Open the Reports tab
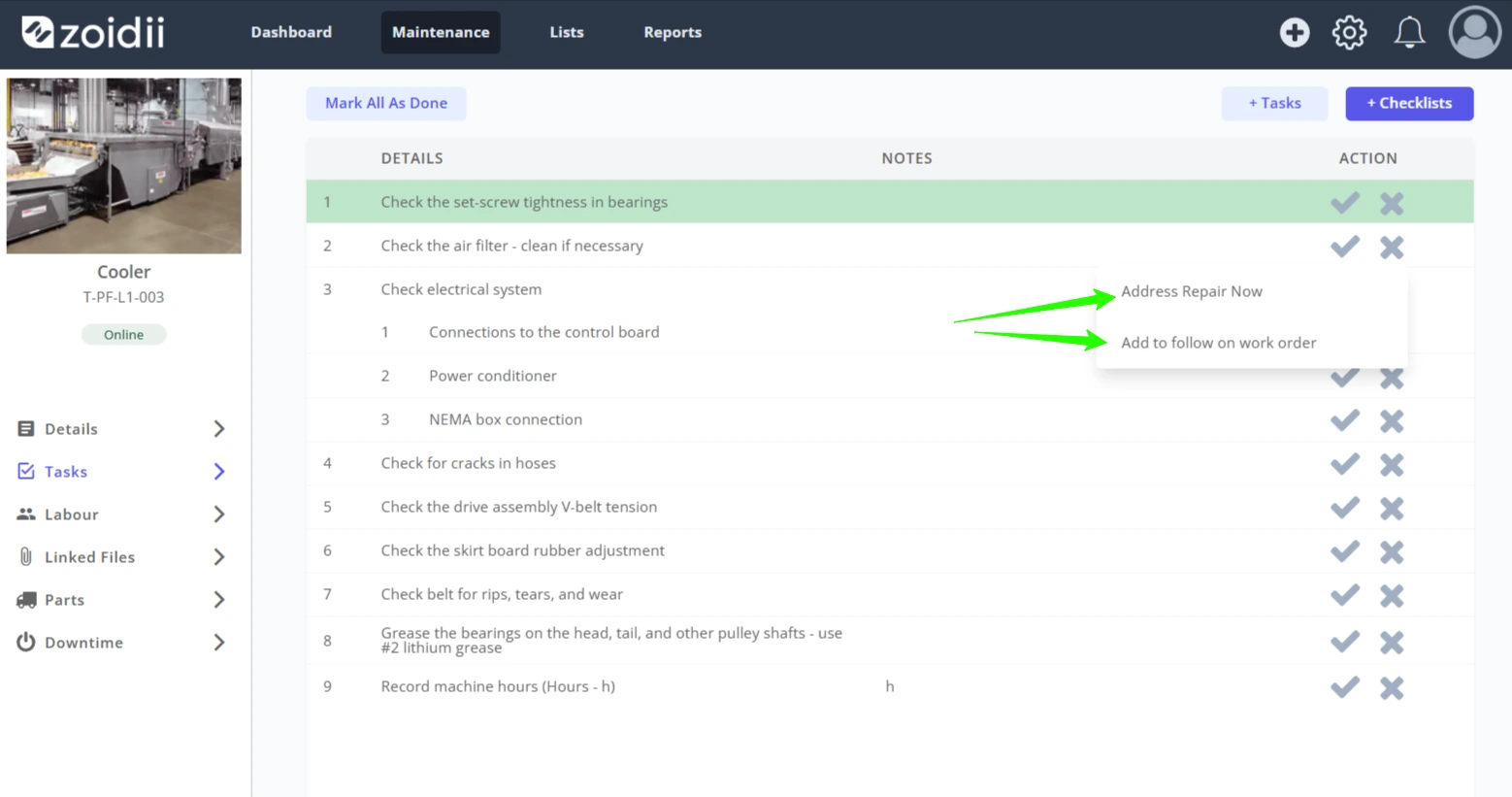 673,32
